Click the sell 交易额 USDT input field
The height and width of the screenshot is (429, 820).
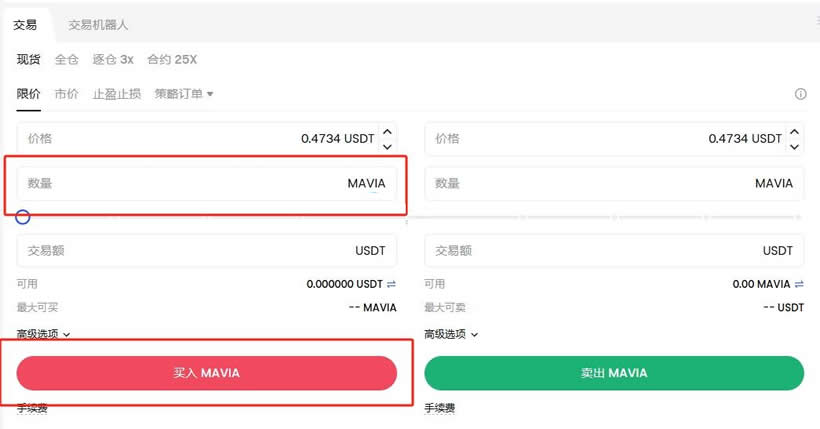614,251
